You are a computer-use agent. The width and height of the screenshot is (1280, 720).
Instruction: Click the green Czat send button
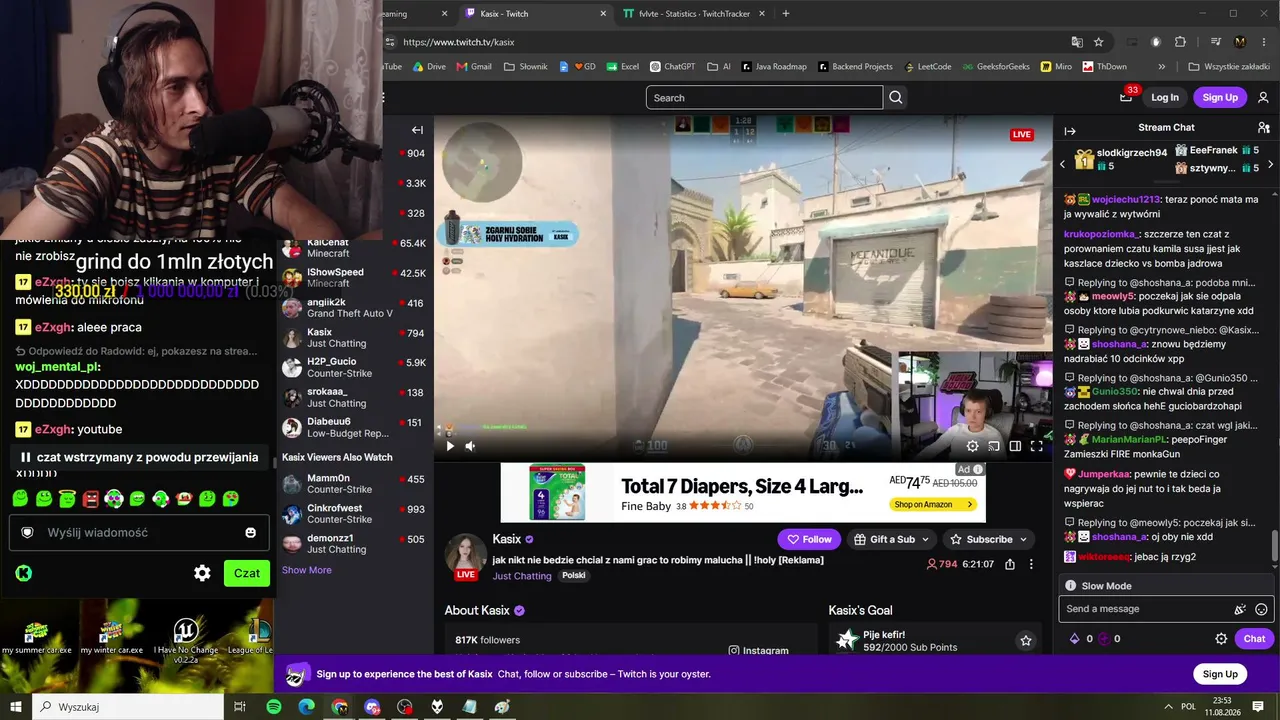pos(246,573)
